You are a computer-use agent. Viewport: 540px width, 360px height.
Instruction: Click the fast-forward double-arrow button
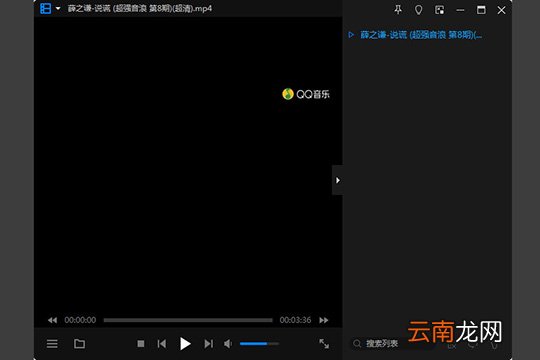(x=324, y=320)
